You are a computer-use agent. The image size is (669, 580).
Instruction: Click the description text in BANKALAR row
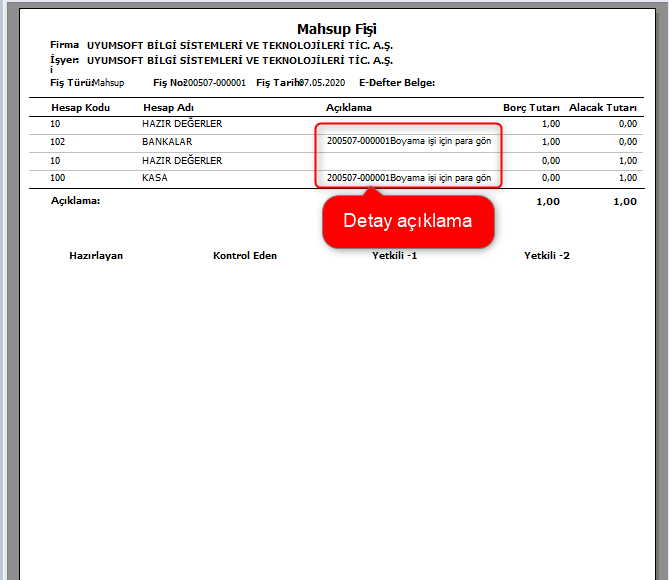point(408,141)
